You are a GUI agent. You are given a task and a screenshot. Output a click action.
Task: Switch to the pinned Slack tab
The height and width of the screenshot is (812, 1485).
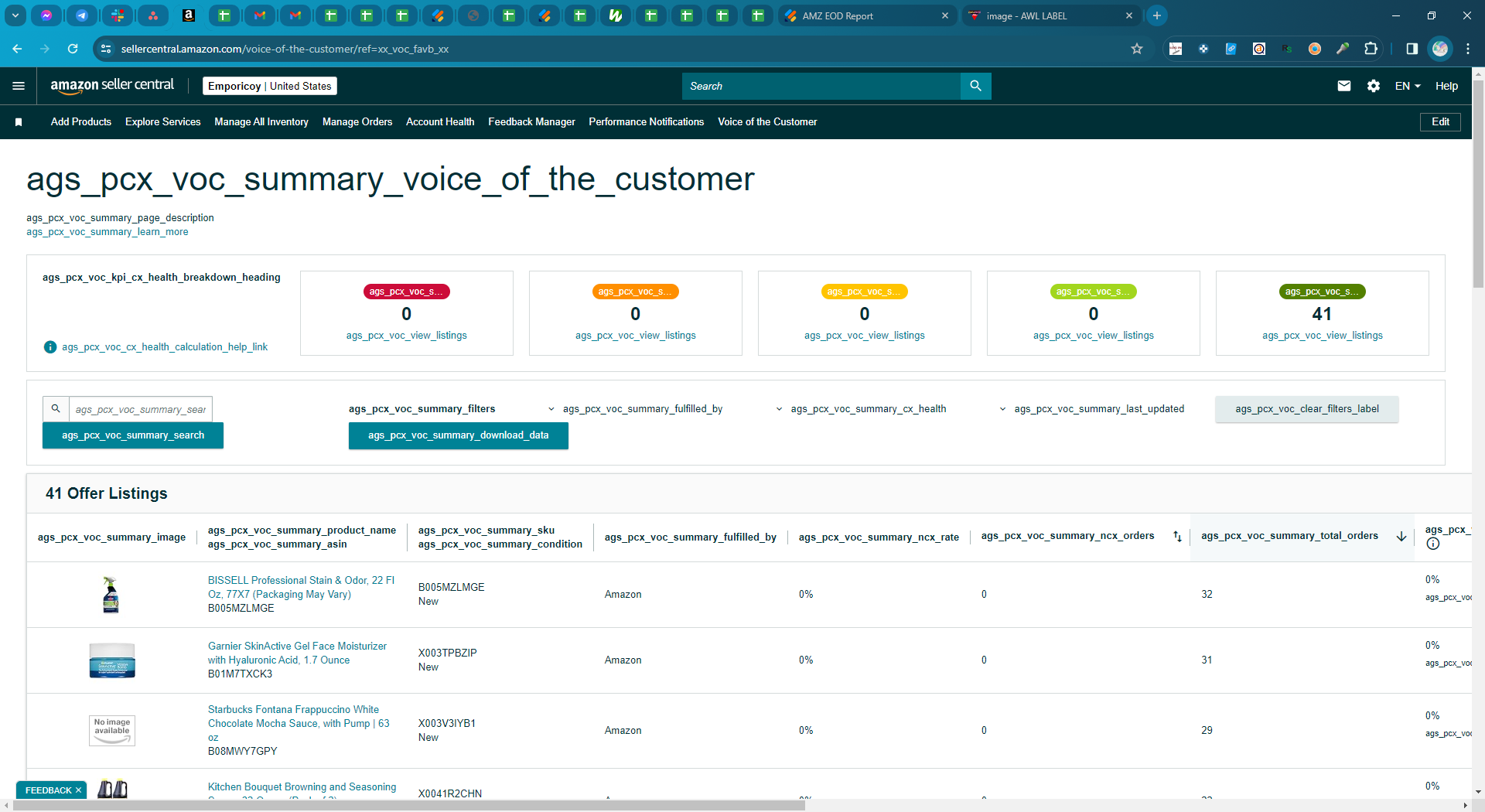[118, 15]
